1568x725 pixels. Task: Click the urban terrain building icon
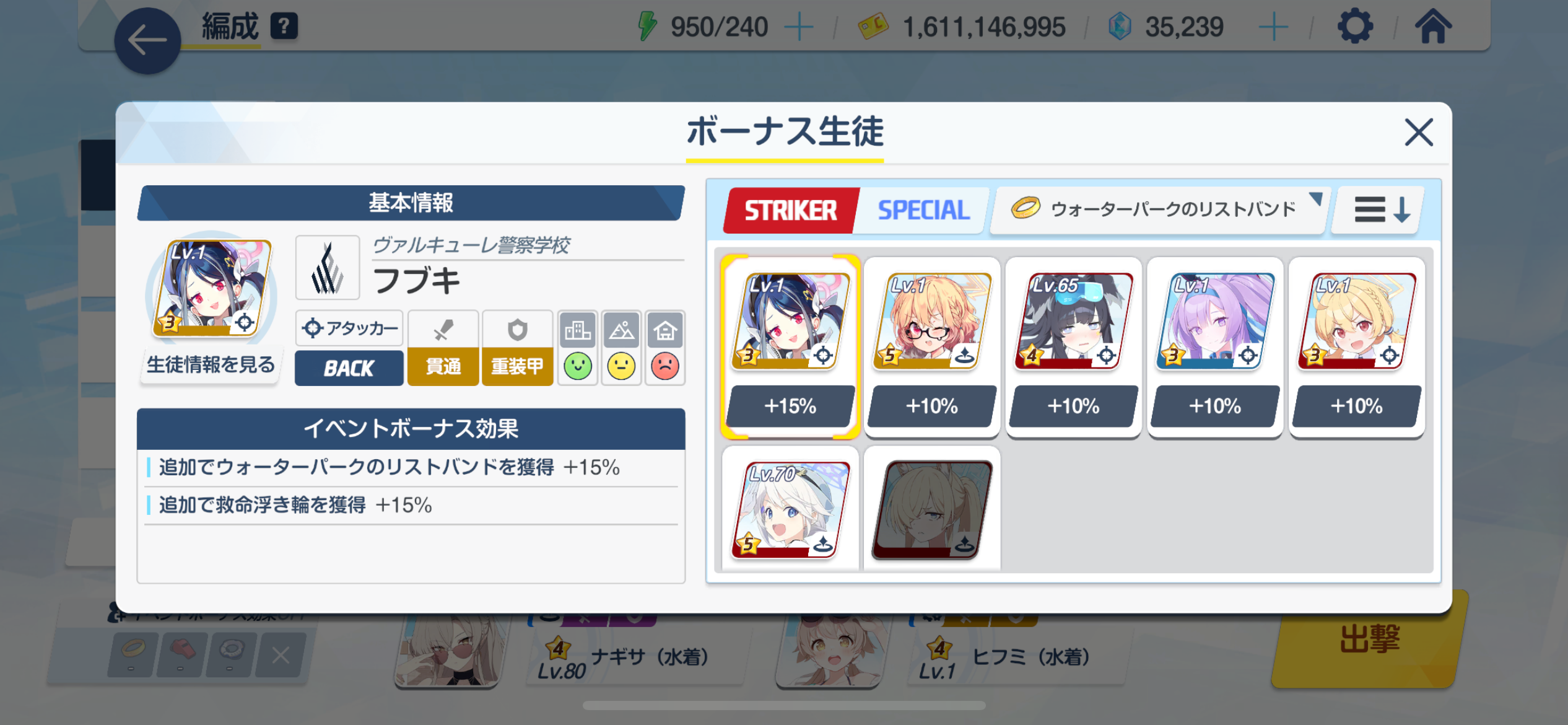[x=577, y=330]
